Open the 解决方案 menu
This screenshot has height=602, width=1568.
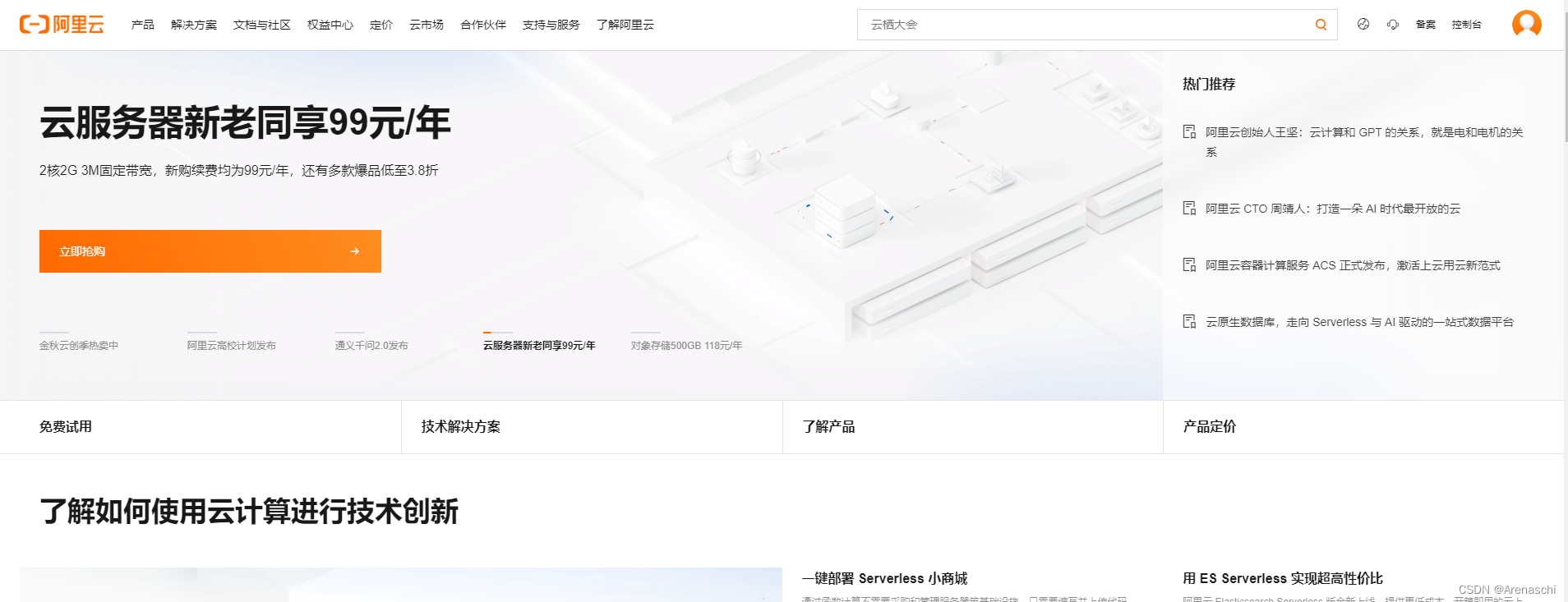pyautogui.click(x=194, y=25)
